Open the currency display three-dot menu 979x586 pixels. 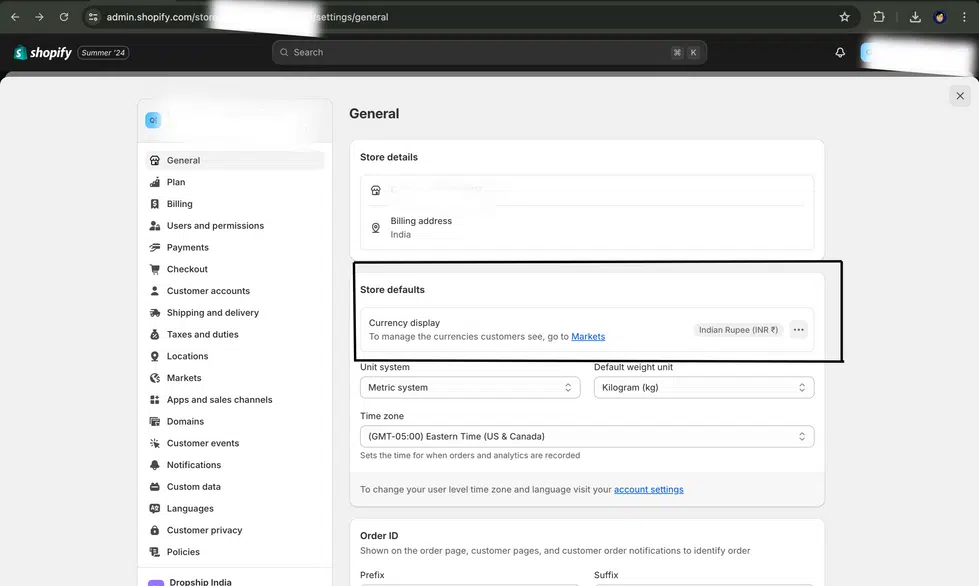click(798, 329)
